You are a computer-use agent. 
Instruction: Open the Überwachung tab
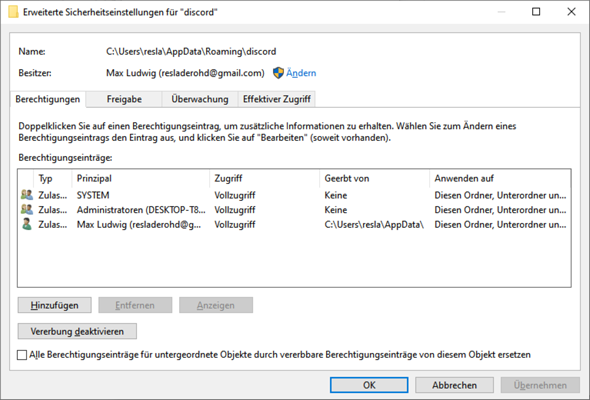point(200,99)
